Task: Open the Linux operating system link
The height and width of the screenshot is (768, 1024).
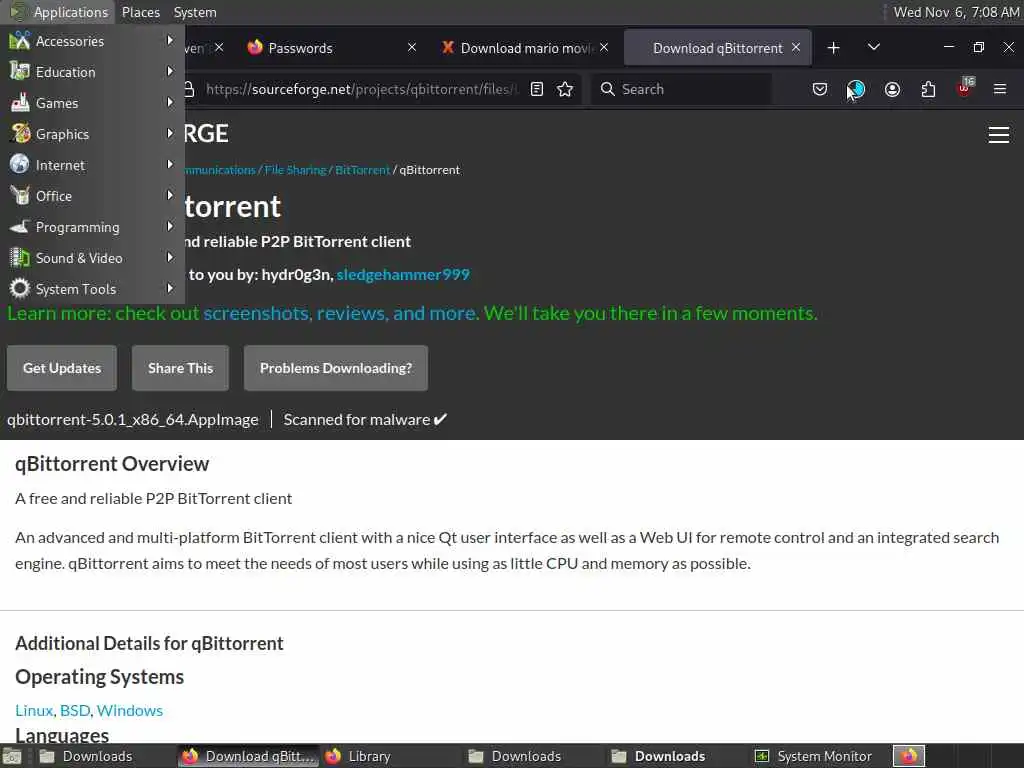Action: (34, 711)
